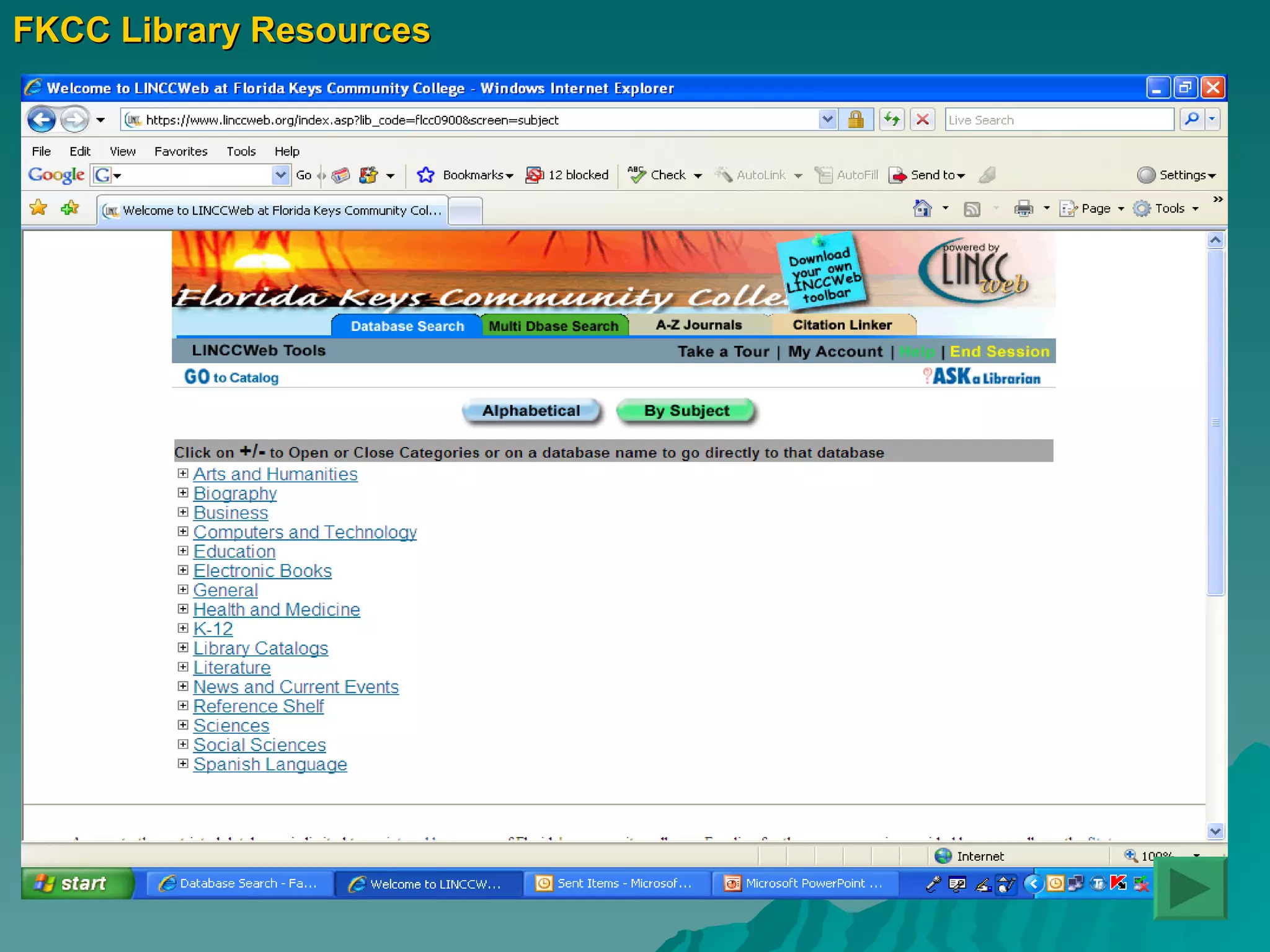
Task: Open the address bar dropdown arrow
Action: click(827, 119)
